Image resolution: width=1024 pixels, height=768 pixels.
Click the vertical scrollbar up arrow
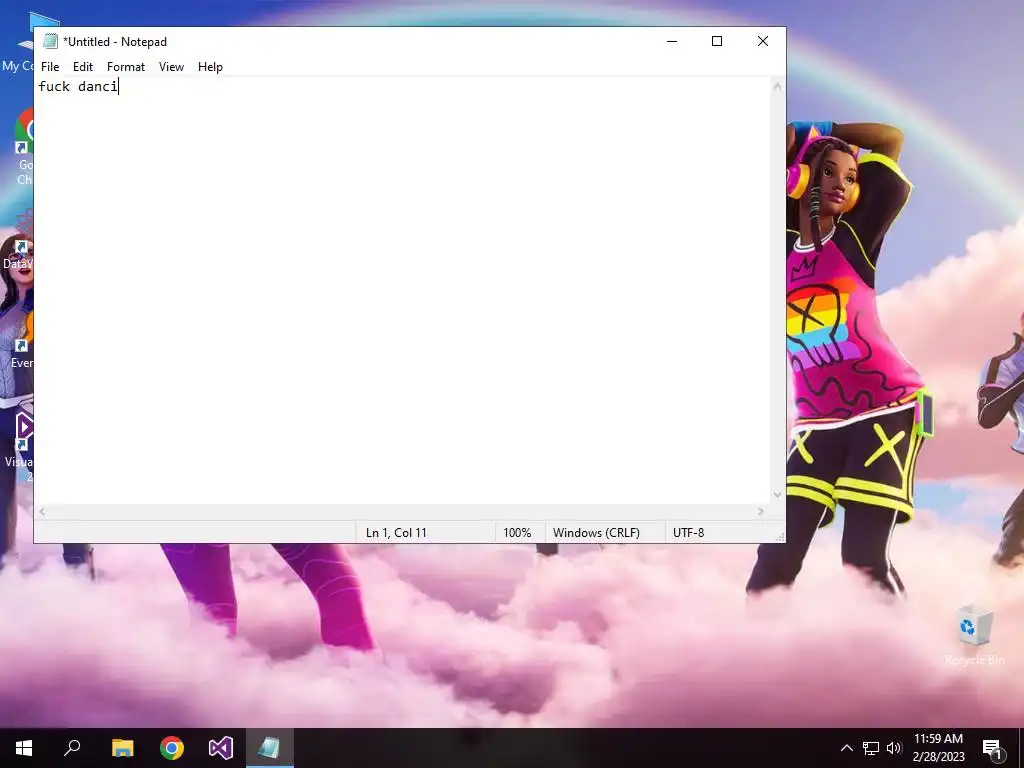(777, 86)
